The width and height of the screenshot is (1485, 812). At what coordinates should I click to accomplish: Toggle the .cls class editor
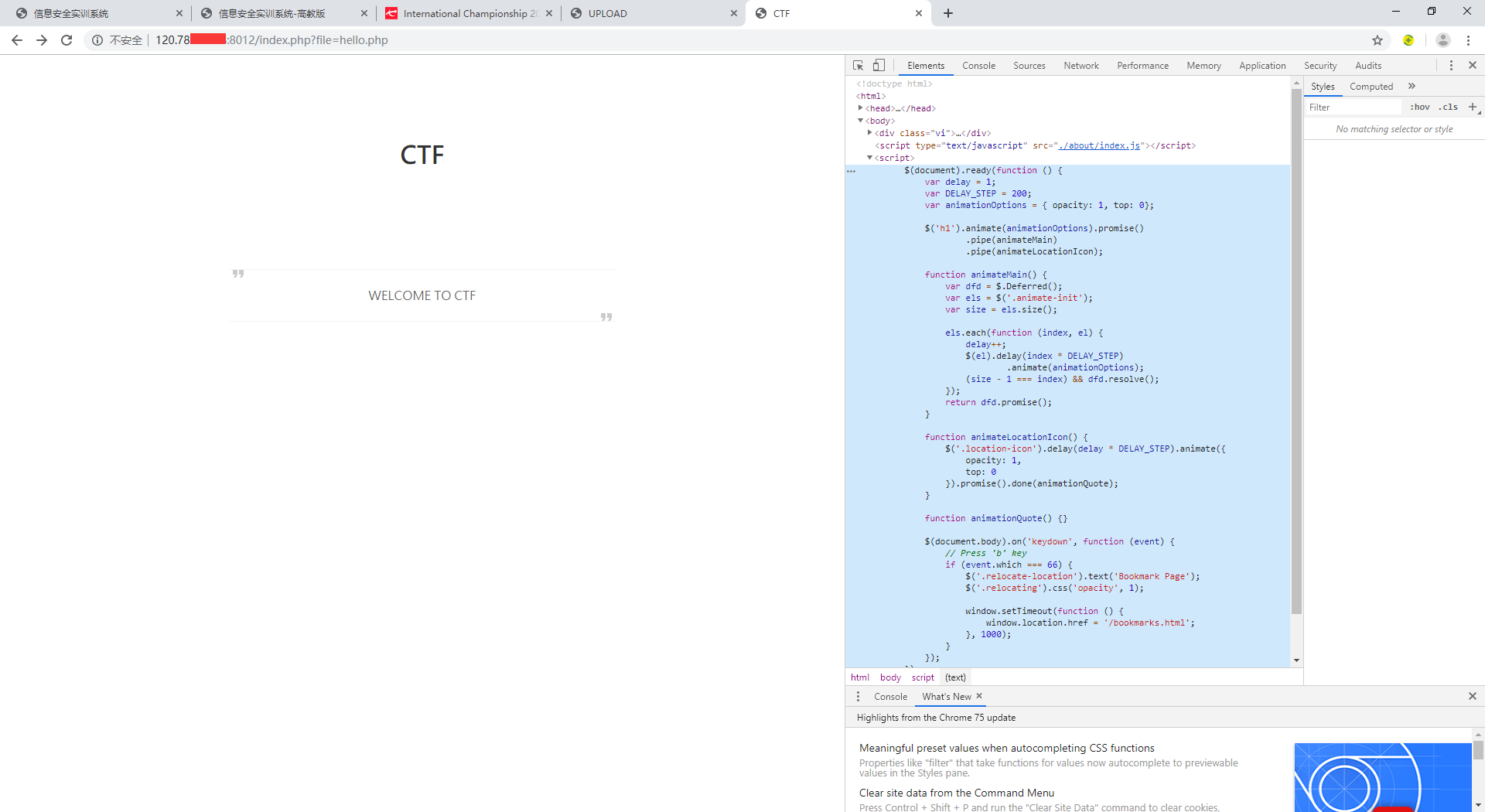(x=1448, y=107)
